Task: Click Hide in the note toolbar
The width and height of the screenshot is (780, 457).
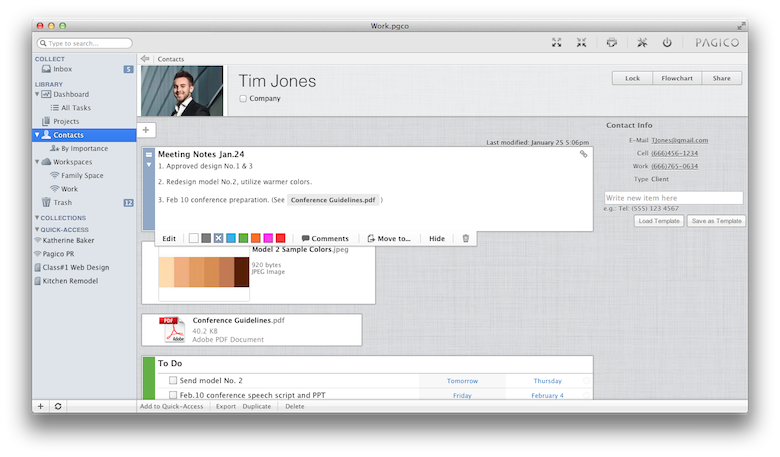Action: [437, 238]
